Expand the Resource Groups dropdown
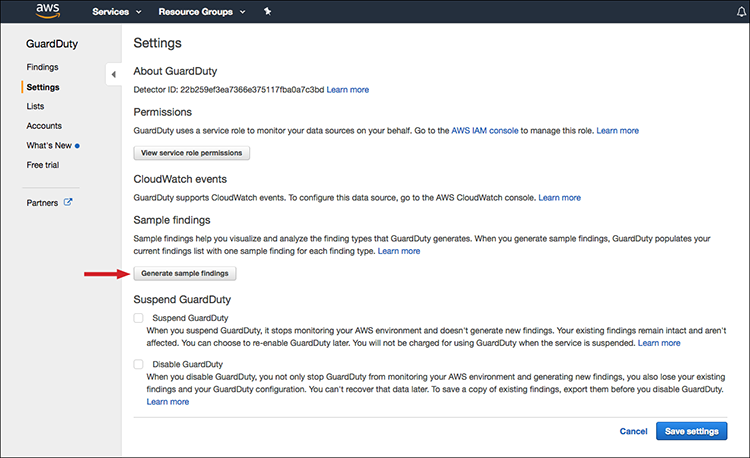This screenshot has height=458, width=750. [202, 11]
